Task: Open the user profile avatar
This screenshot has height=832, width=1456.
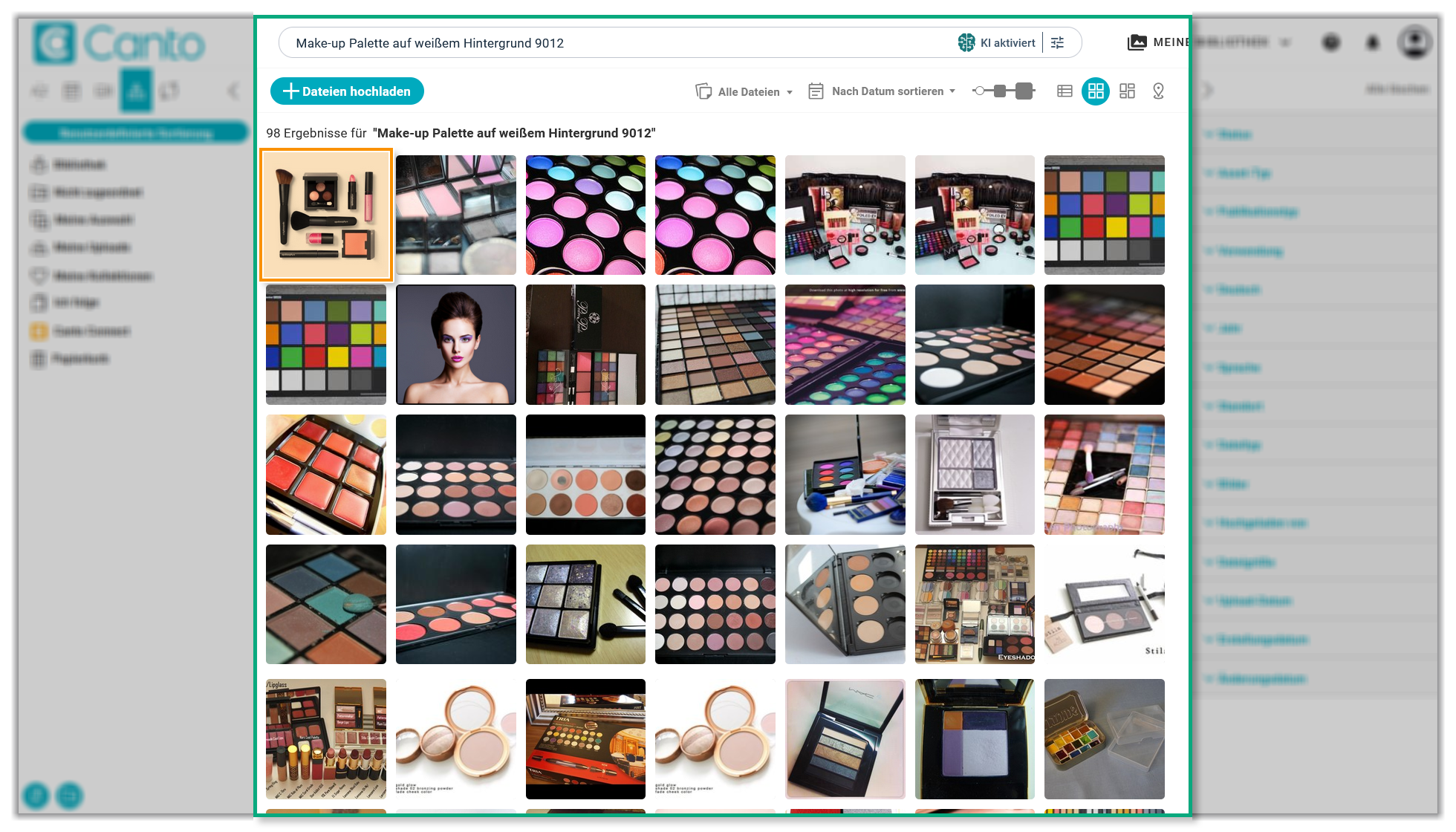Action: click(1414, 42)
